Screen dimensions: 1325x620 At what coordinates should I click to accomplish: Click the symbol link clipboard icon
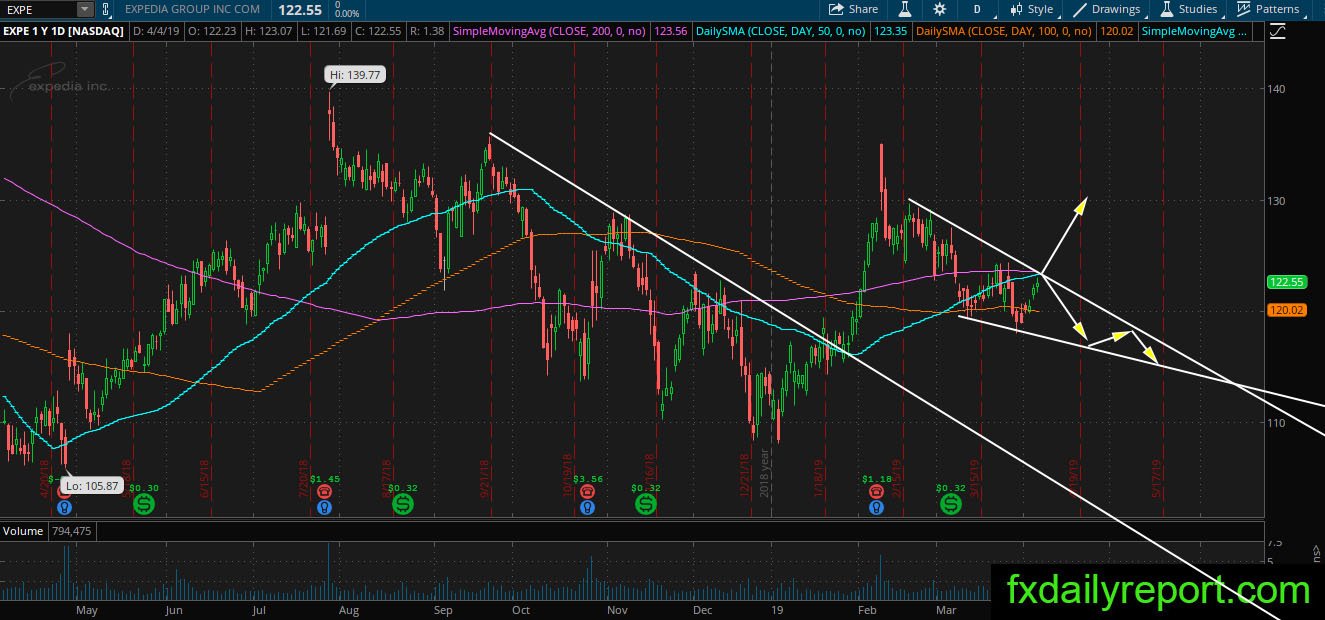point(106,9)
